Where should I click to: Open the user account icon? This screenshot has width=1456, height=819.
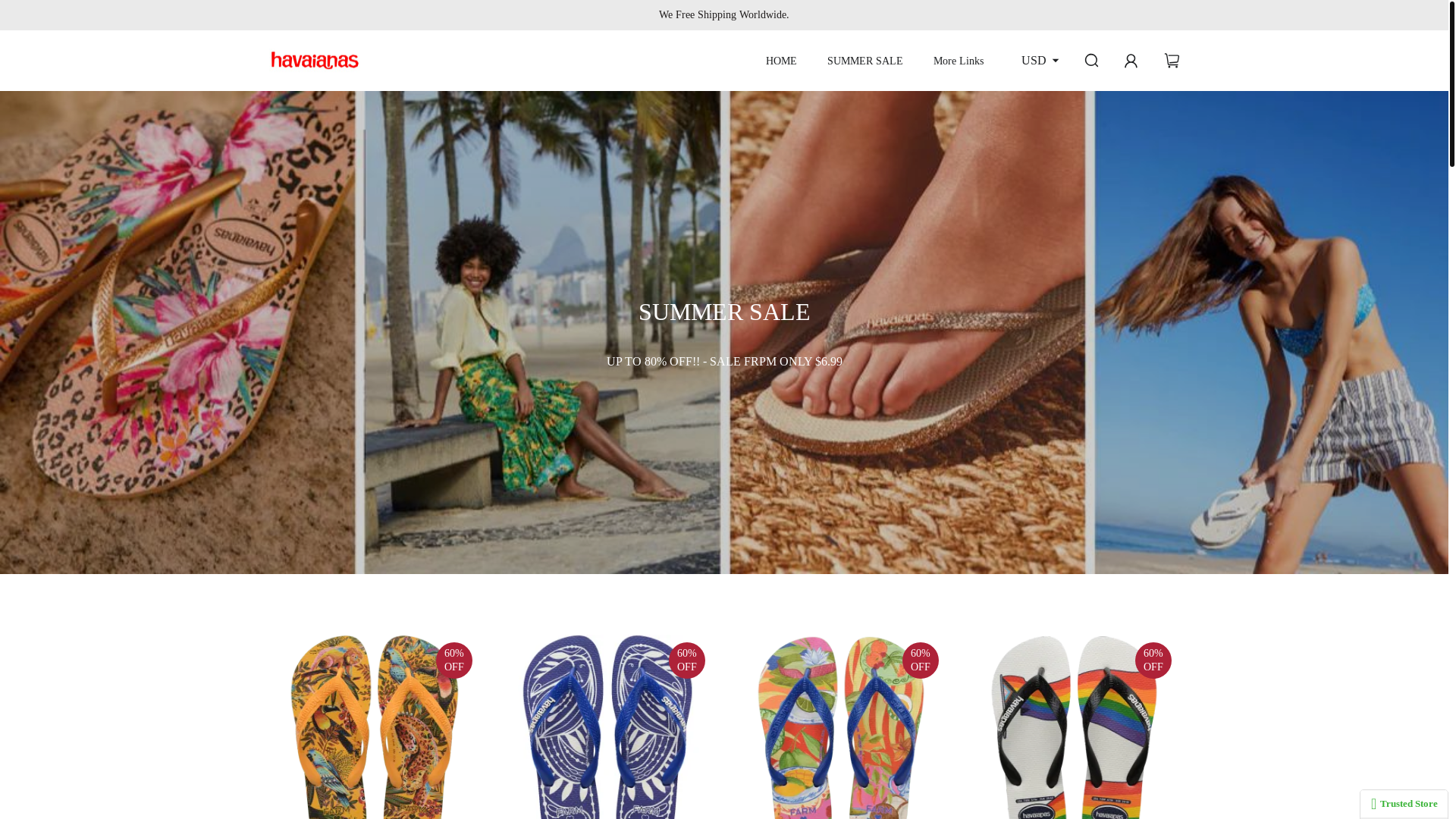point(1131,61)
